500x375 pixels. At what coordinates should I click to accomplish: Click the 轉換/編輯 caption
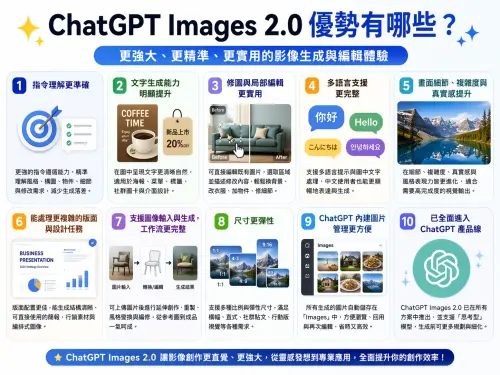tap(153, 287)
